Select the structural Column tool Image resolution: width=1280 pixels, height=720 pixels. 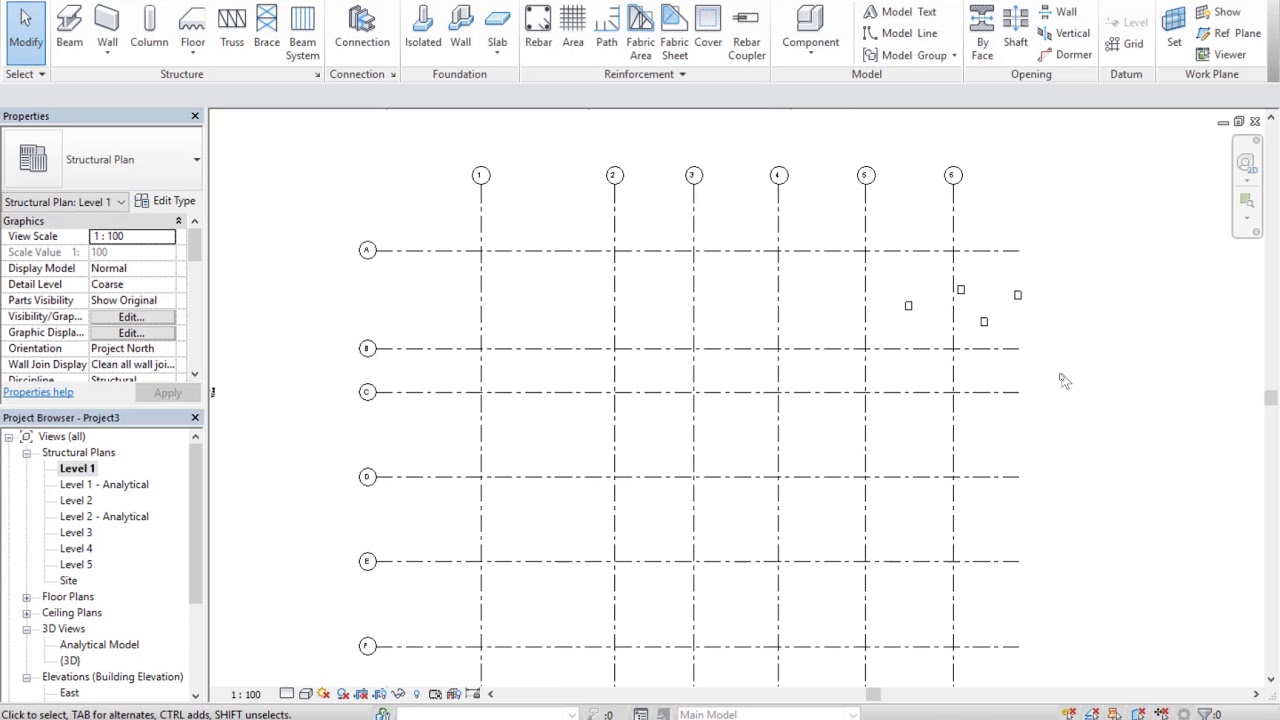[149, 27]
